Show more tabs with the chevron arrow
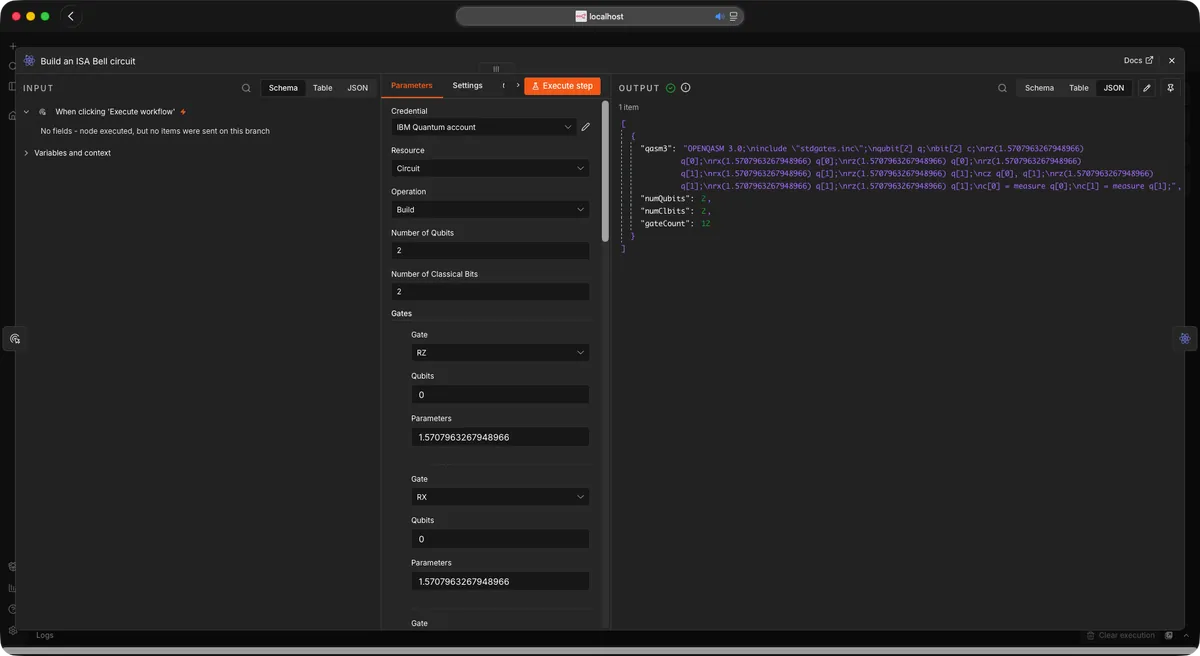Image resolution: width=1200 pixels, height=656 pixels. coord(517,86)
